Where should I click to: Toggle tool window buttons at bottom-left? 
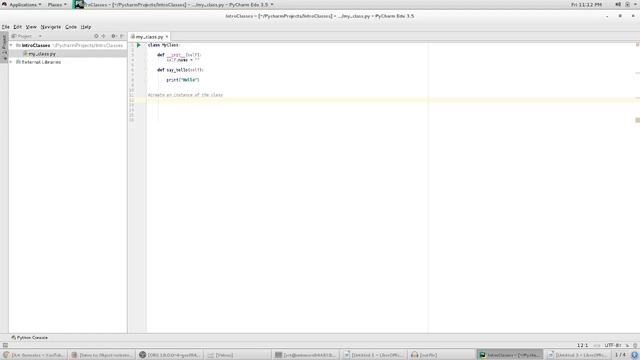pos(5,345)
